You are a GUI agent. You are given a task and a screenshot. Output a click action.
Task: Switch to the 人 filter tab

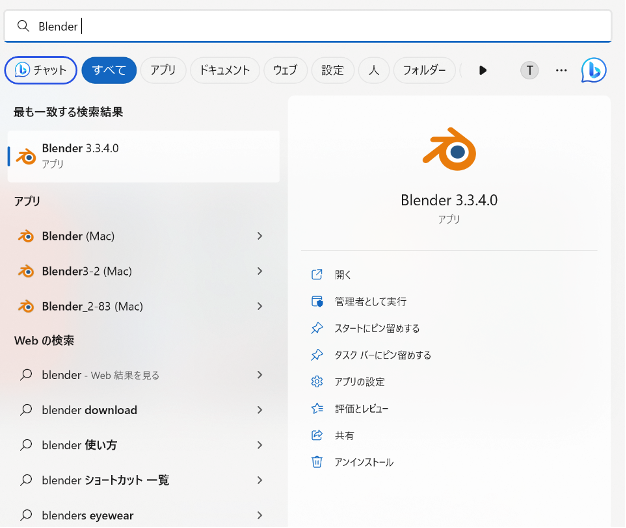[x=374, y=70]
